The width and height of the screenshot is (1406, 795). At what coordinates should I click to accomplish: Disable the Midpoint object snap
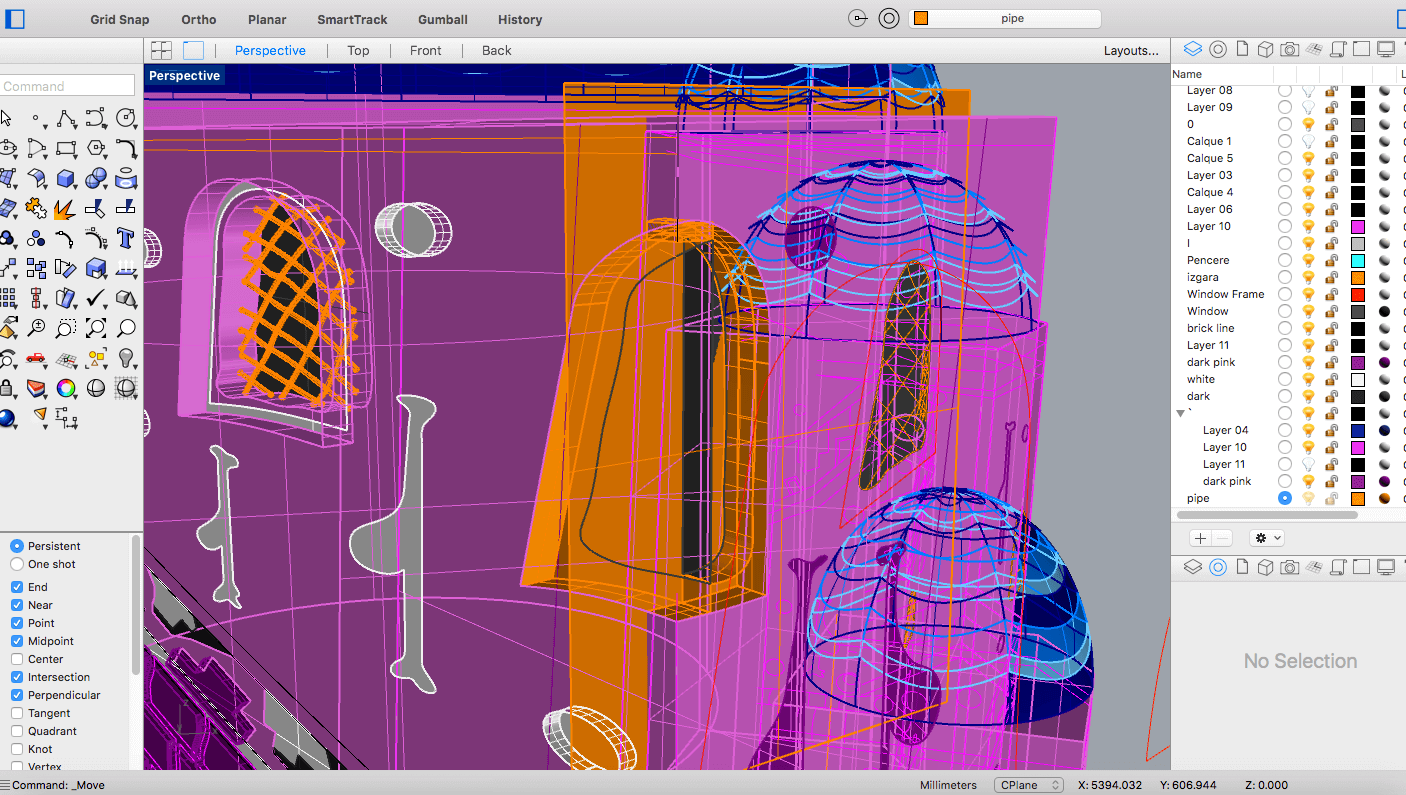pos(17,641)
